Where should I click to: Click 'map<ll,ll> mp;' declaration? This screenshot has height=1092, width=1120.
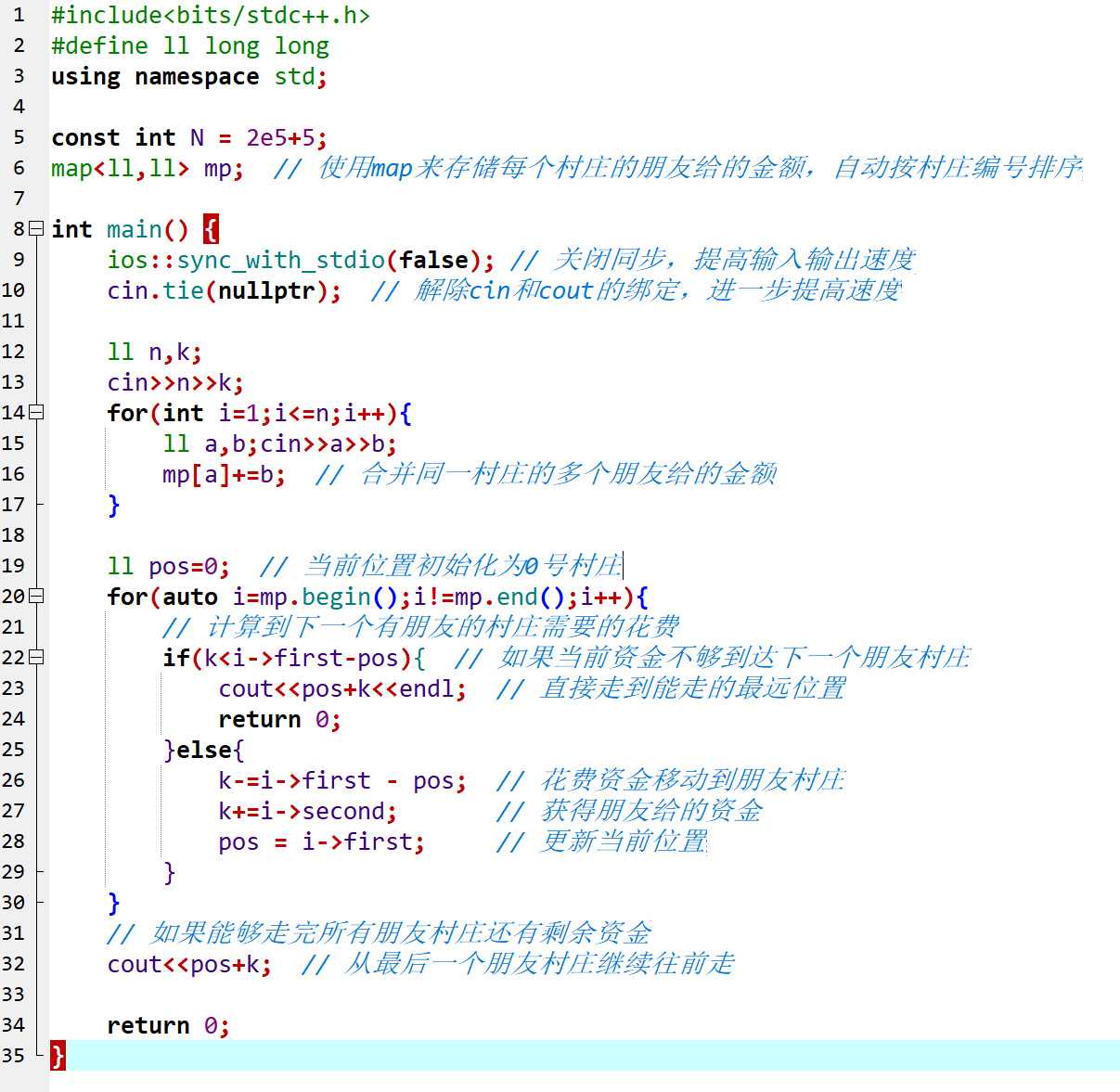click(x=148, y=169)
